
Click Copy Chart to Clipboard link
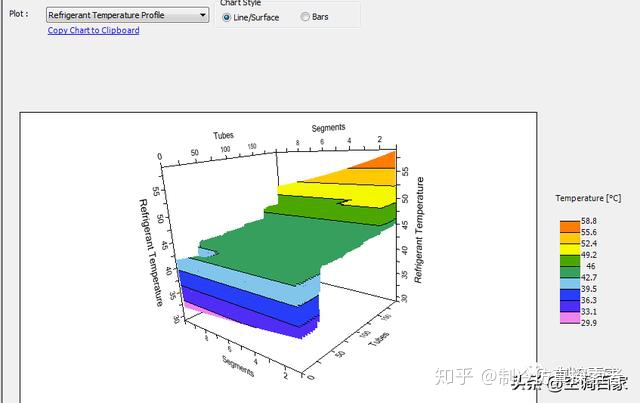(93, 30)
